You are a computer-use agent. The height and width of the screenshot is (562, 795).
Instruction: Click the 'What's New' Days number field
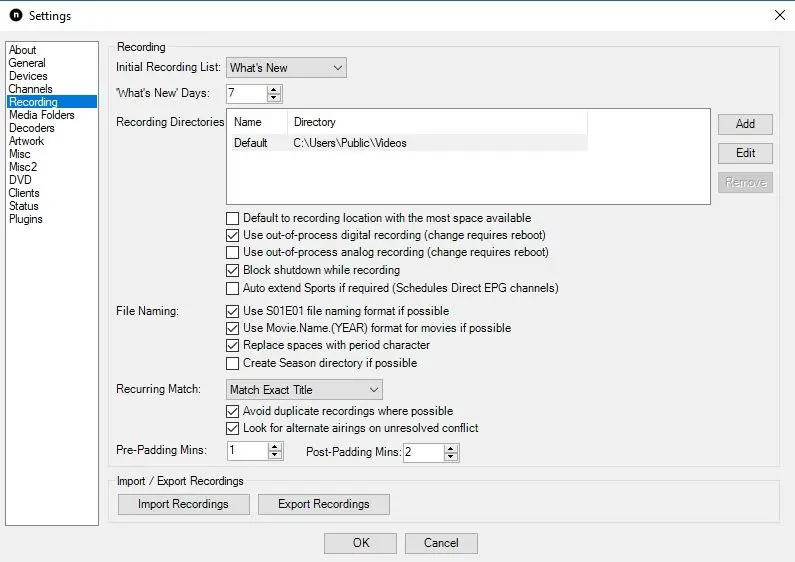(246, 93)
